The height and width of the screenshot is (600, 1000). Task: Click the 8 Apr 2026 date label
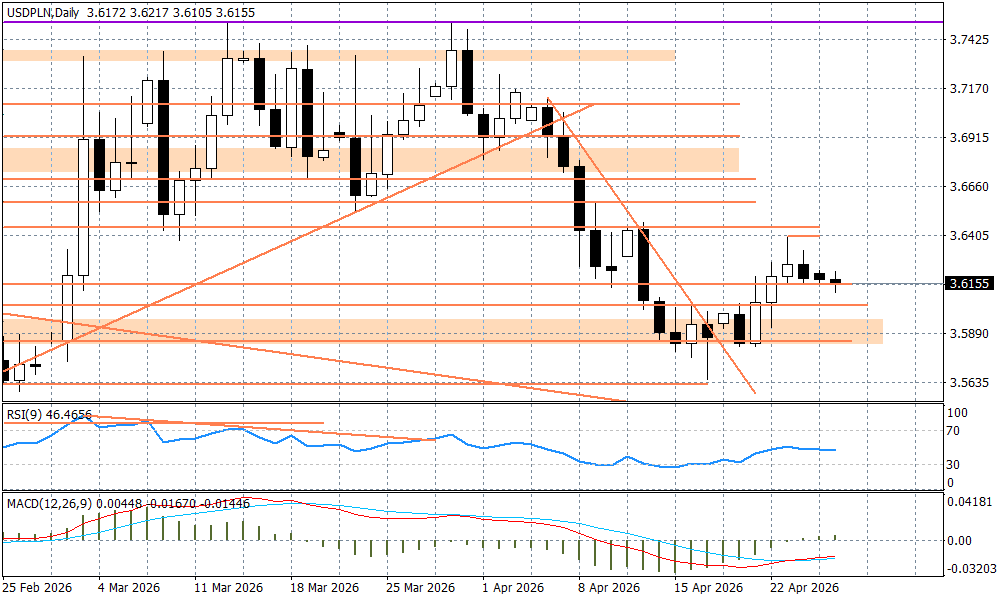607,587
